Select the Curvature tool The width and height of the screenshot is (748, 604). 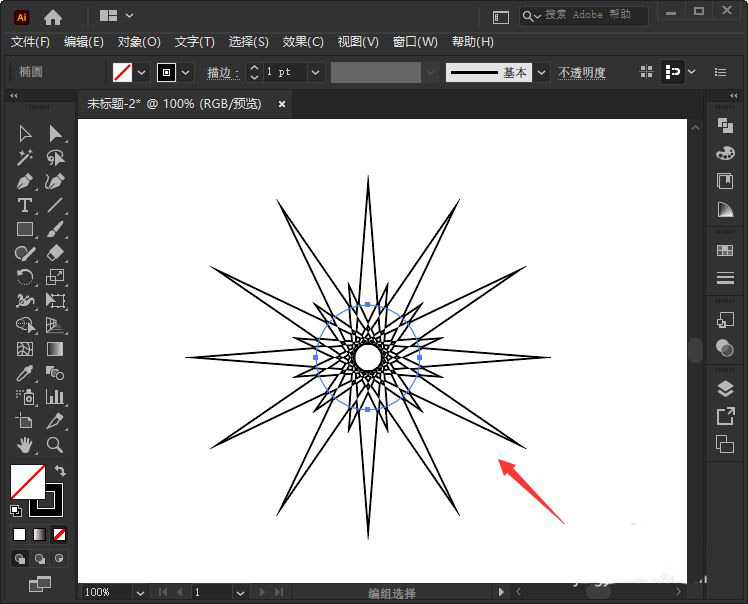coord(55,182)
